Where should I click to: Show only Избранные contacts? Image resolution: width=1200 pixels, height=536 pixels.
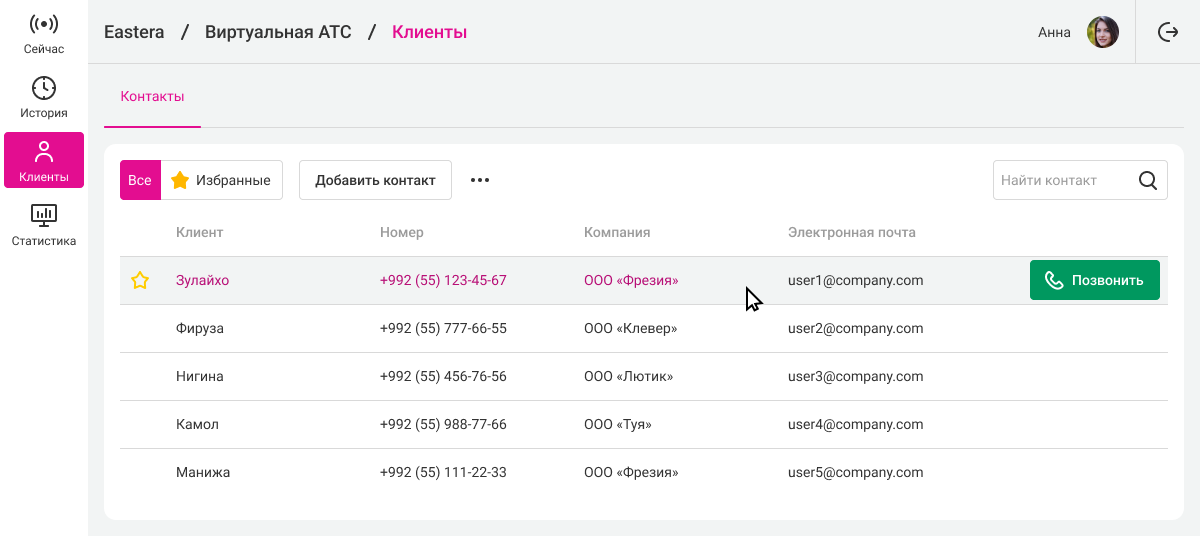[x=222, y=181]
